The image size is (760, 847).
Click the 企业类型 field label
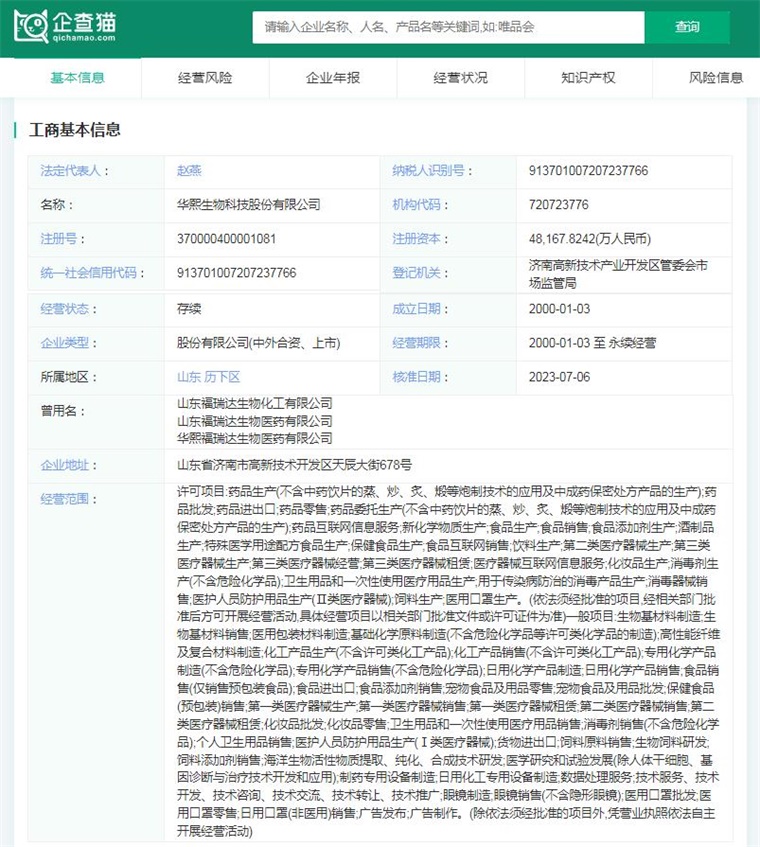[65, 343]
